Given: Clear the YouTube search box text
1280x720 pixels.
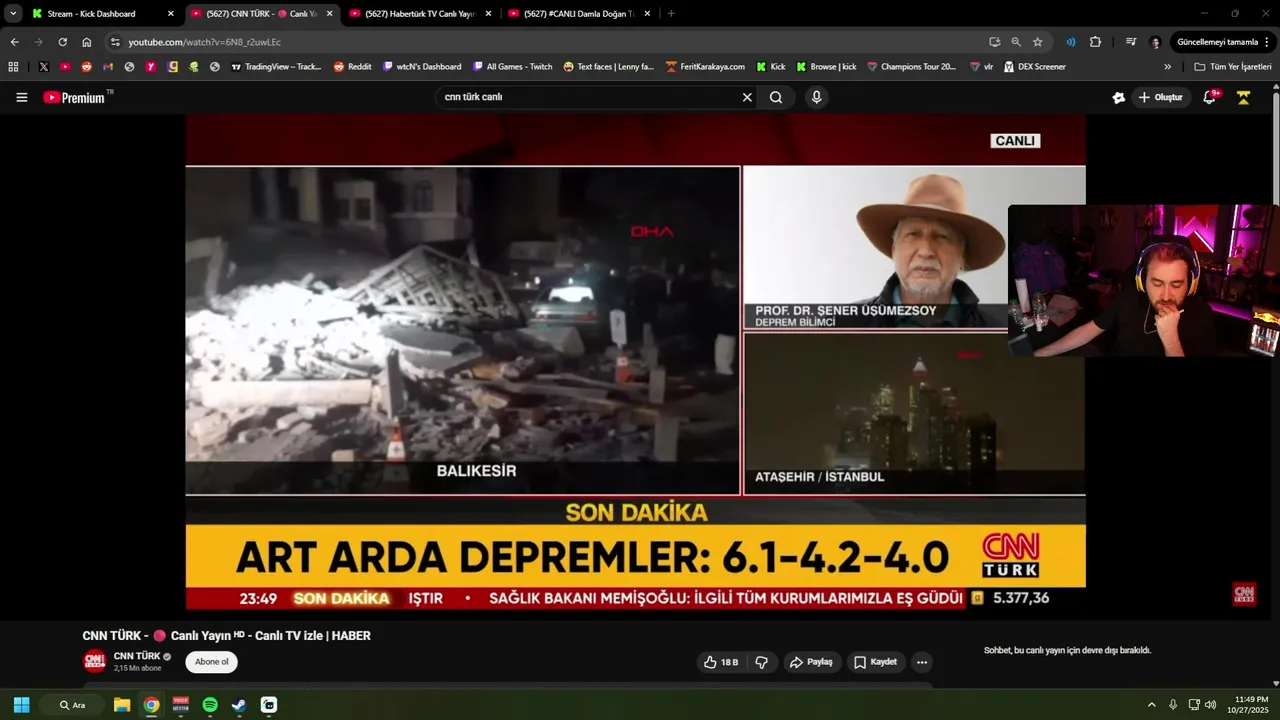Looking at the screenshot, I should pyautogui.click(x=746, y=97).
